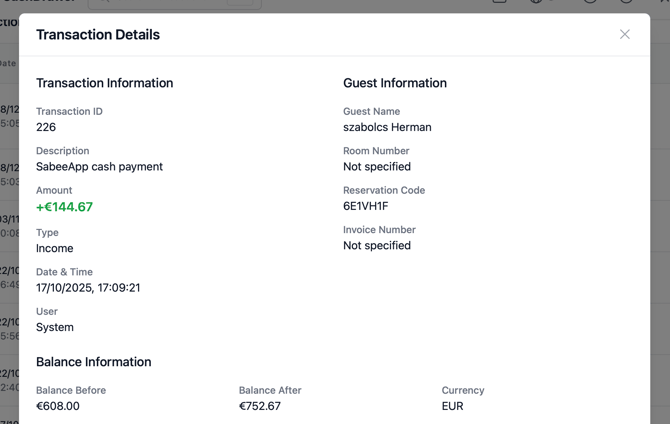Click the Guest Information heading

pyautogui.click(x=395, y=83)
